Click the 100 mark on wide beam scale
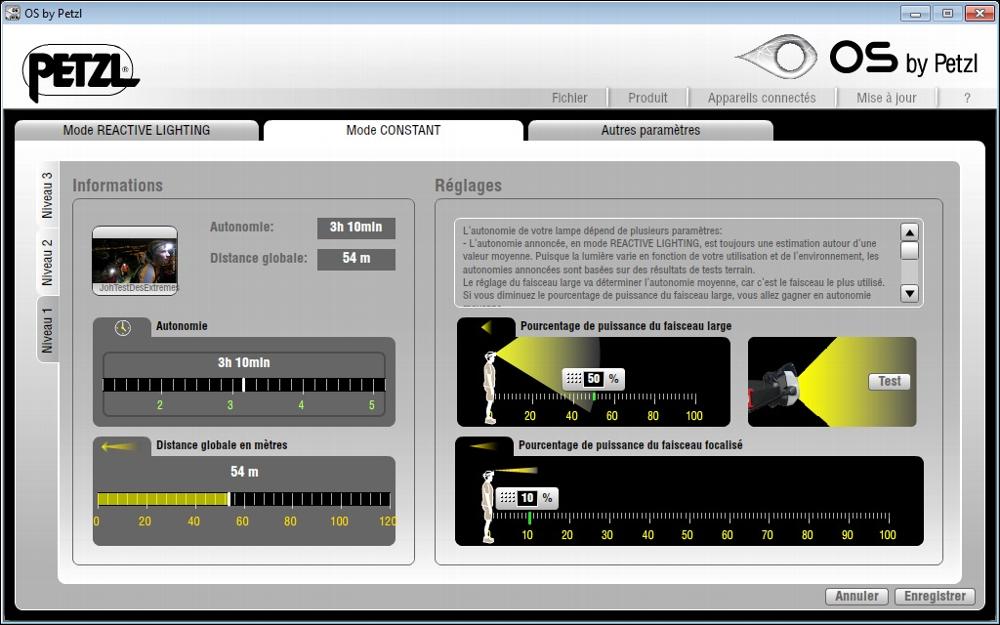This screenshot has height=625, width=1000. point(694,416)
